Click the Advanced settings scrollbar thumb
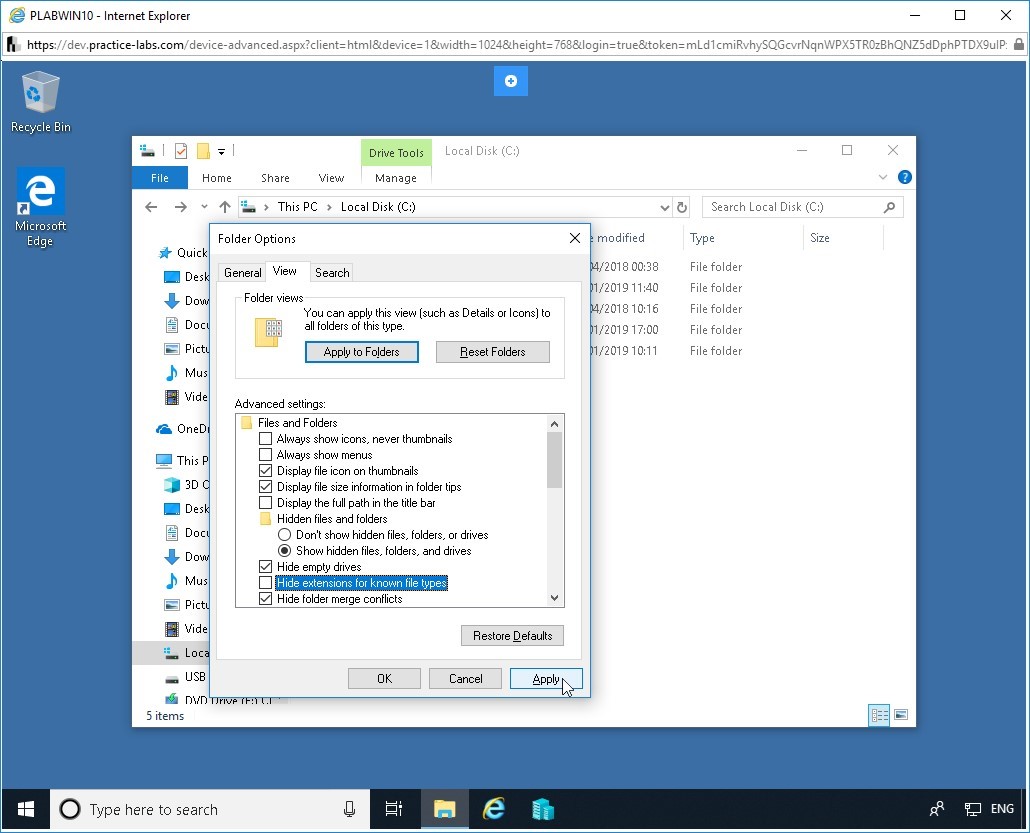Screen dimensions: 1030x833 tap(554, 460)
